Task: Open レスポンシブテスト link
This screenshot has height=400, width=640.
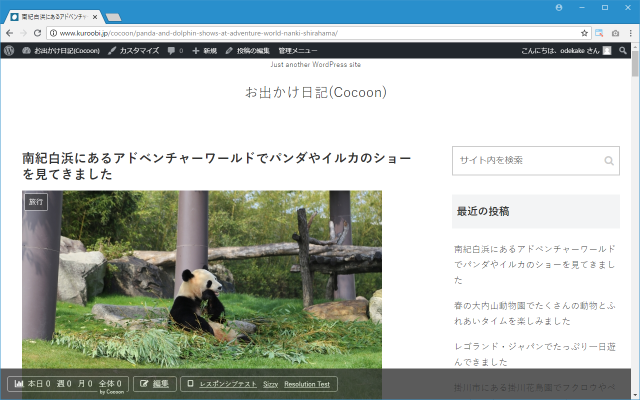Action: click(x=228, y=384)
